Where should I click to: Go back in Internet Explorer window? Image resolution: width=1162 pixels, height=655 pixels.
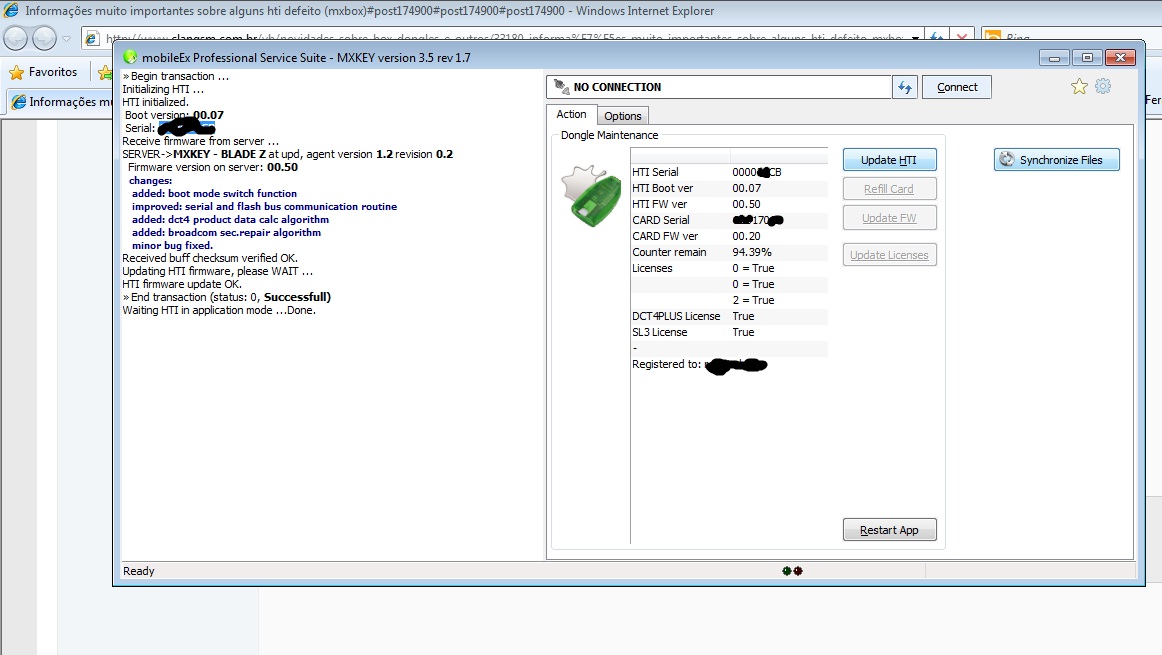pyautogui.click(x=16, y=37)
